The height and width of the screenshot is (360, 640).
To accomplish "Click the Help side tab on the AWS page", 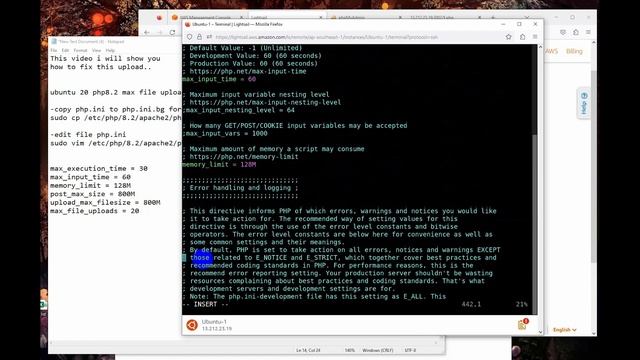I will 584,104.
